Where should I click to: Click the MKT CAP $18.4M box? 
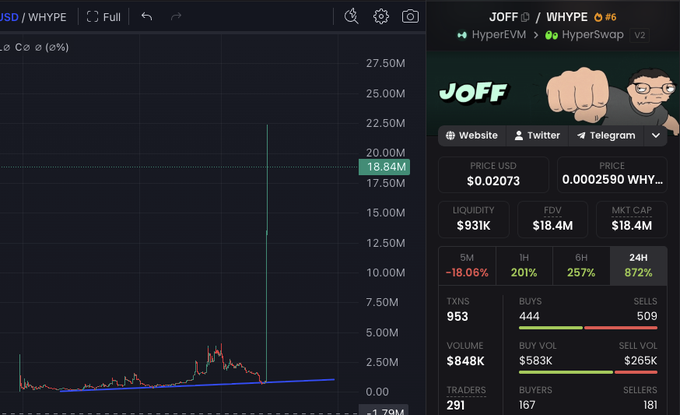tap(631, 219)
